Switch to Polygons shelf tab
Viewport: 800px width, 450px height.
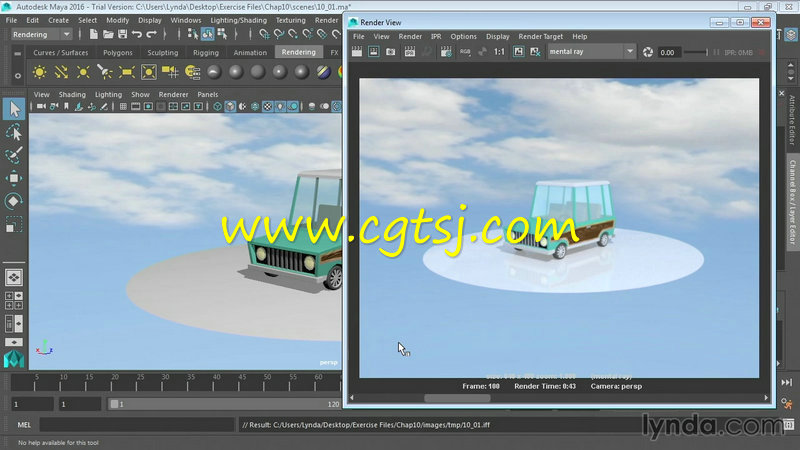click(118, 53)
